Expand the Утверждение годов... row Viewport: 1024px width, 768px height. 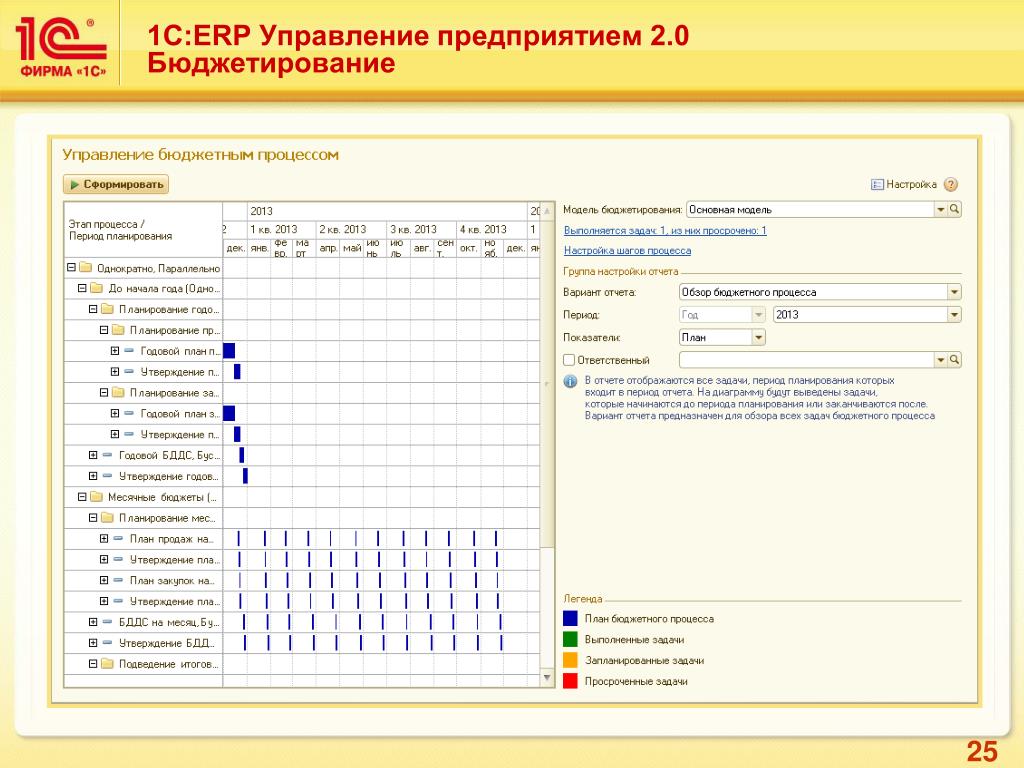click(93, 476)
